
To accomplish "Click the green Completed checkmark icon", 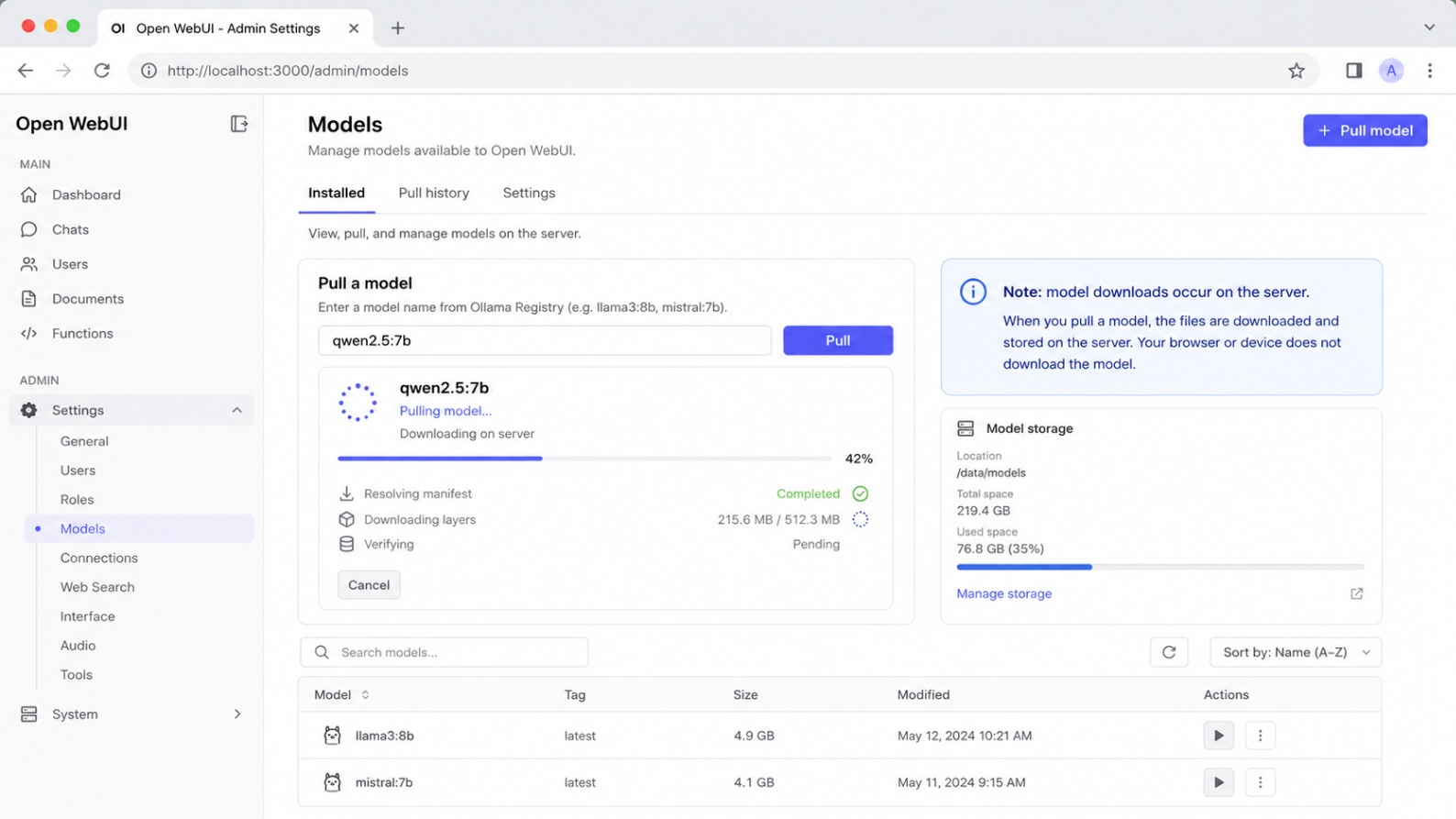I will coord(860,493).
